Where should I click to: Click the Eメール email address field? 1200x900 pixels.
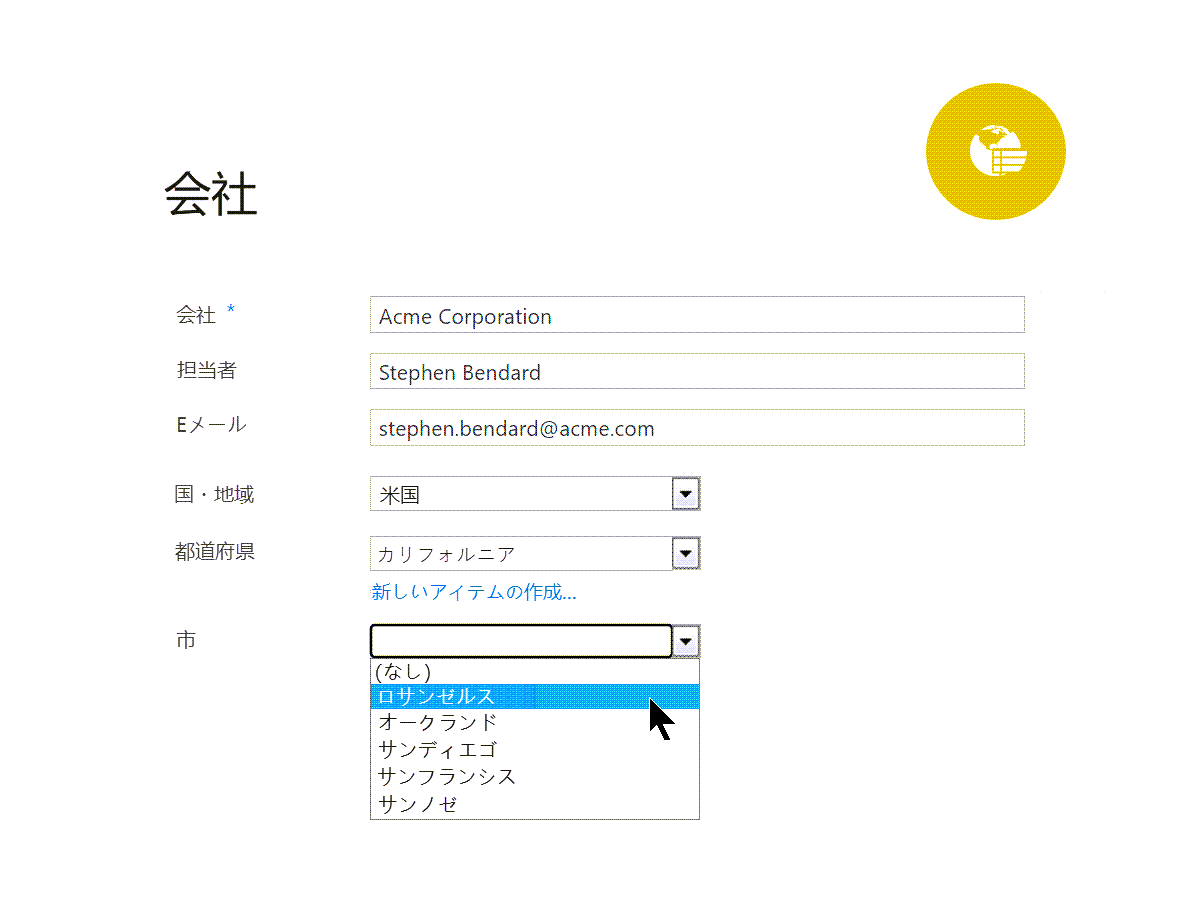696,428
